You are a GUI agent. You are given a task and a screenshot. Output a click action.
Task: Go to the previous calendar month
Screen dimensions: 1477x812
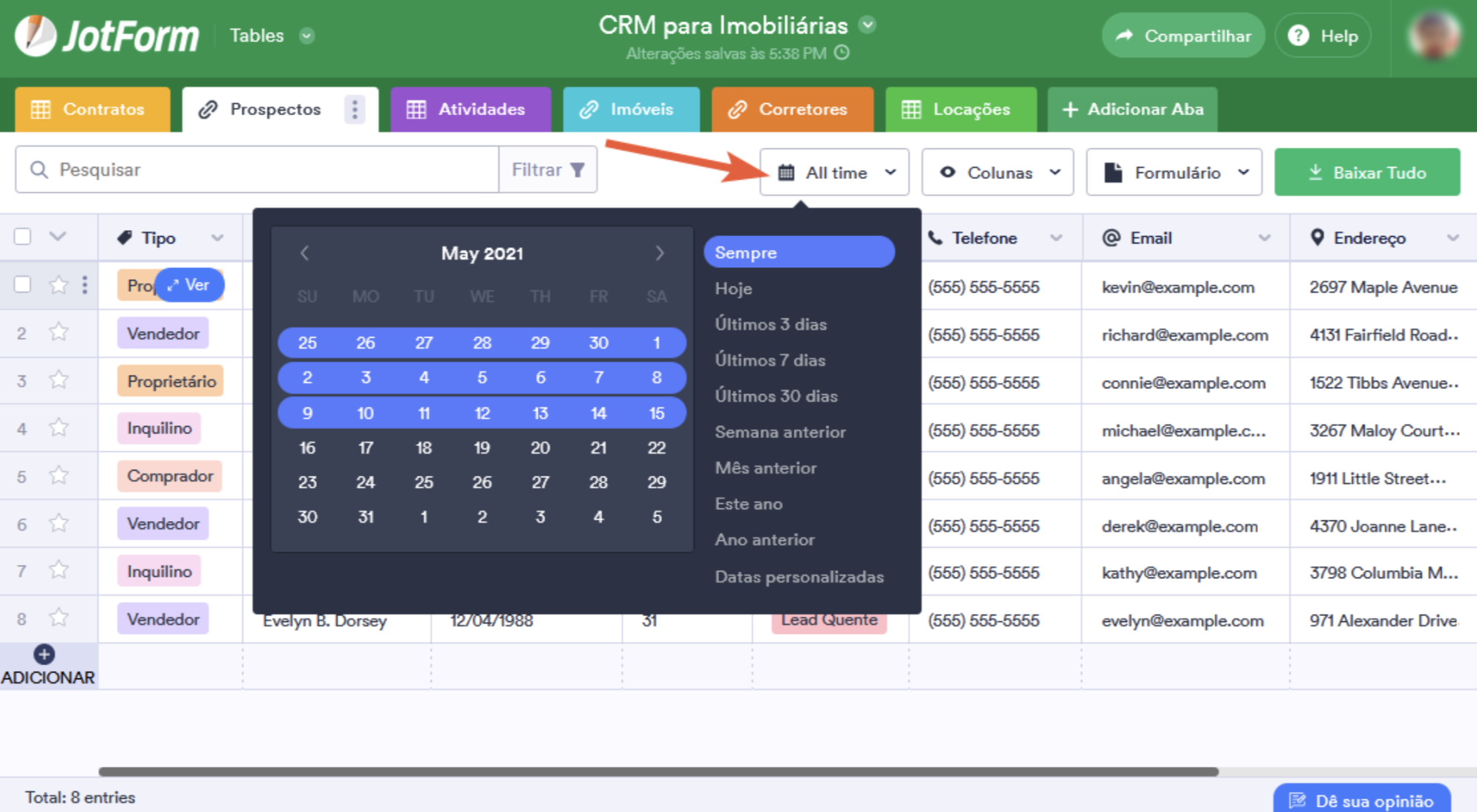pos(304,253)
